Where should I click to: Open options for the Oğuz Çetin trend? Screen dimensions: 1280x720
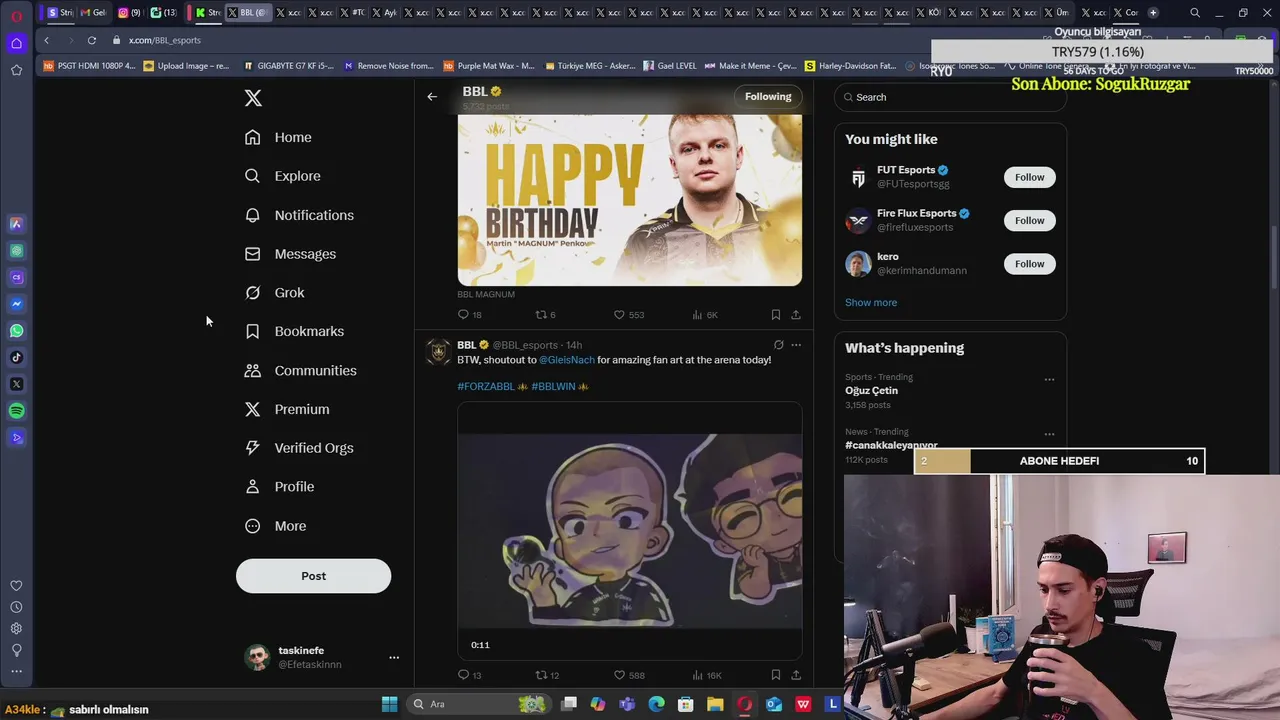pos(1049,379)
